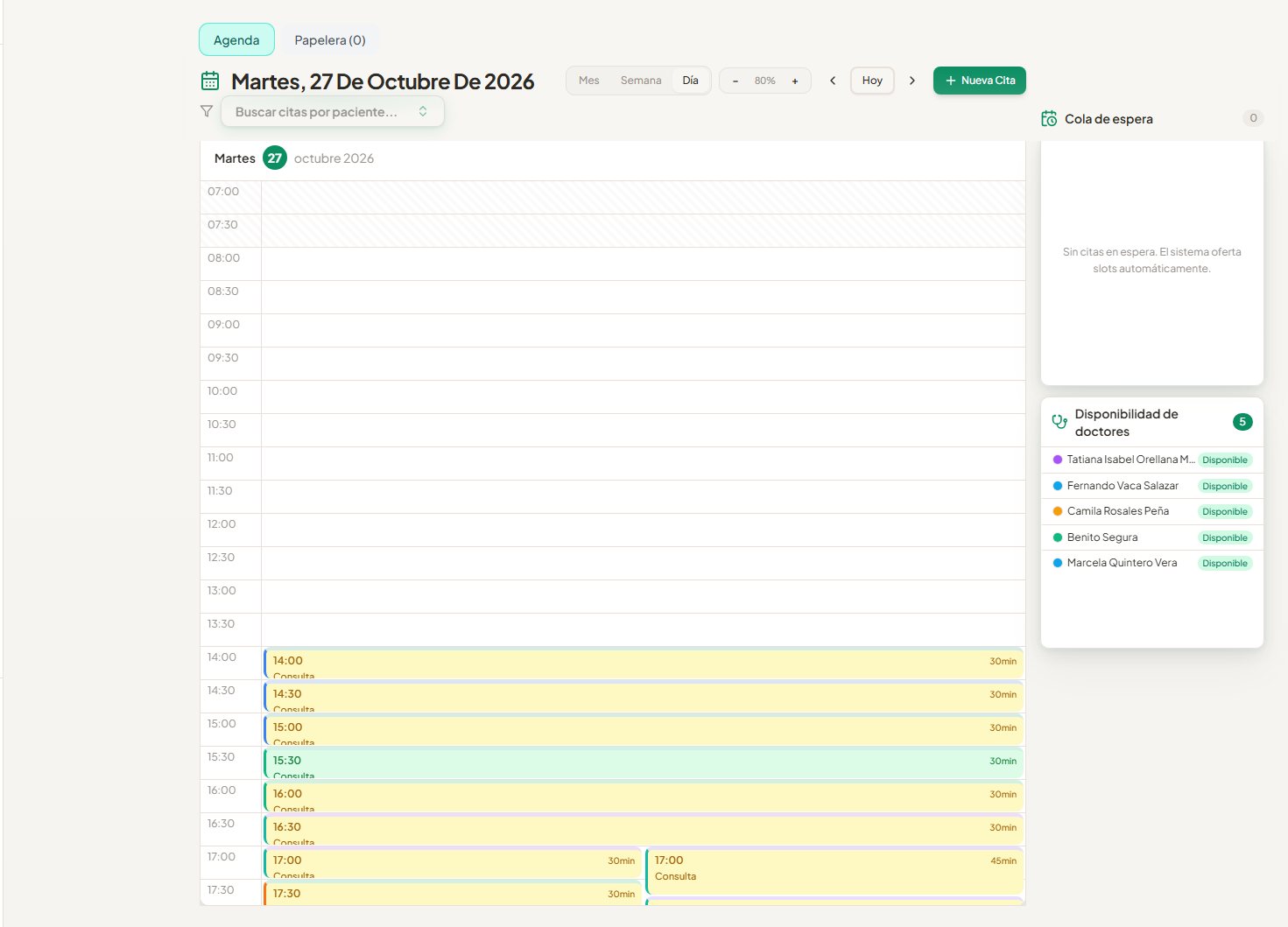1288x927 pixels.
Task: Click the purple dot next to Tatiana Isabel
Action: (x=1057, y=460)
